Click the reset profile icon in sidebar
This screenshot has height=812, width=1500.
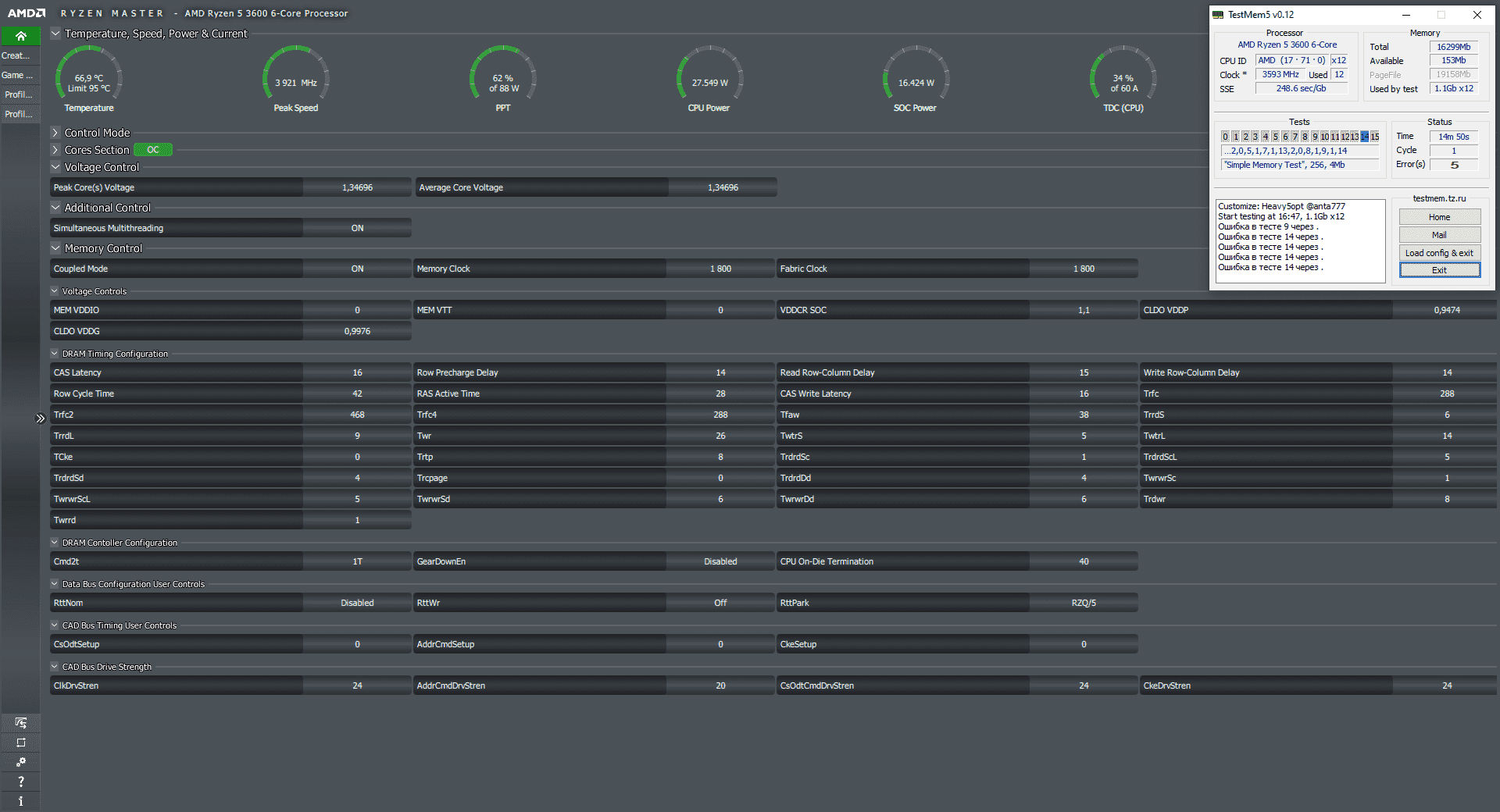[20, 743]
